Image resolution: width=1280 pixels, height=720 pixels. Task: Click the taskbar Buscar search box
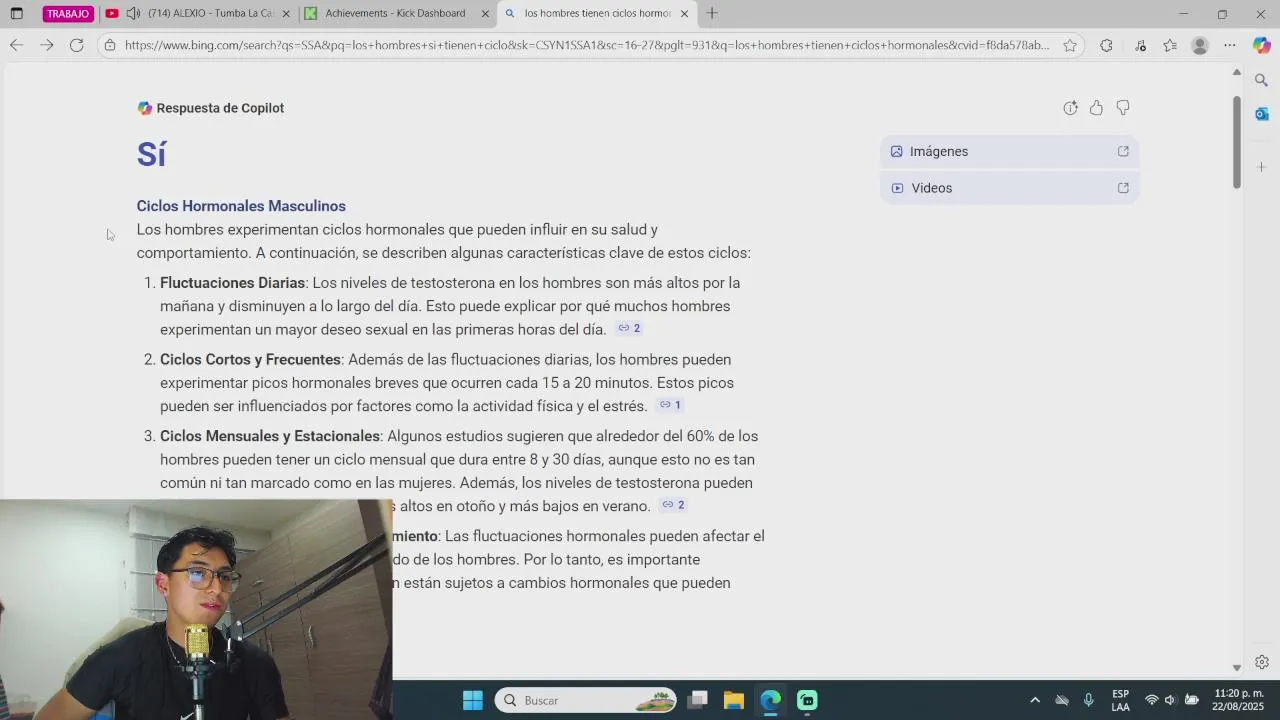click(586, 700)
